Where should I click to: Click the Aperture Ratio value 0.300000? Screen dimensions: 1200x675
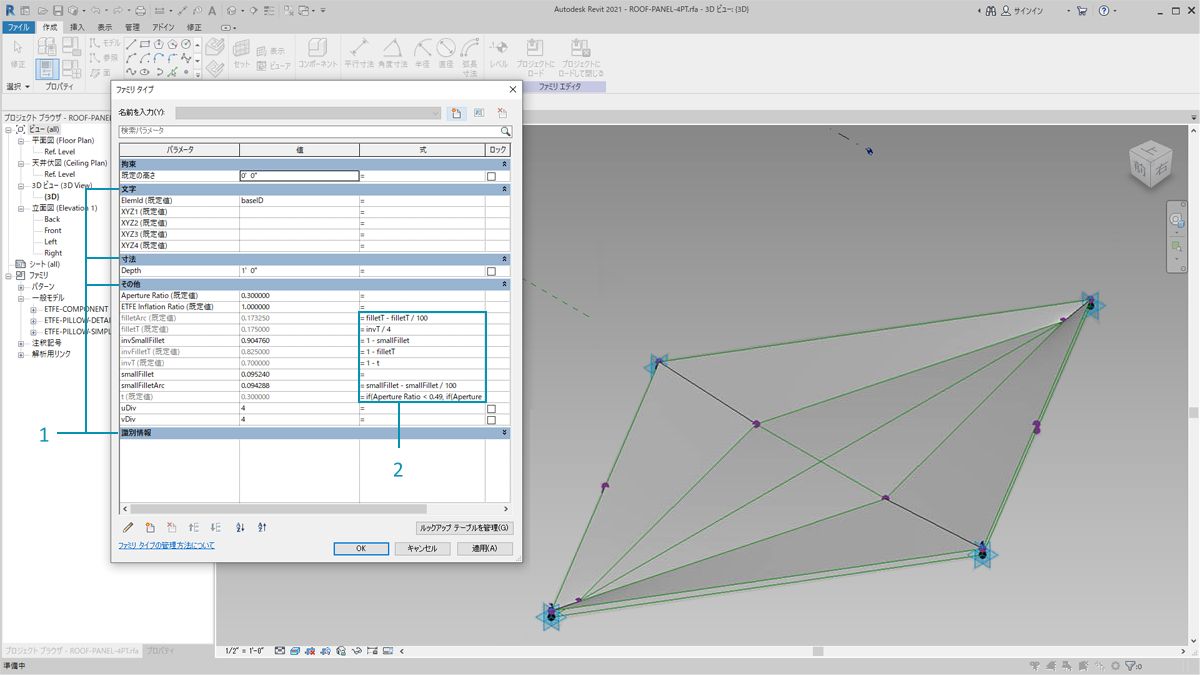(x=299, y=296)
